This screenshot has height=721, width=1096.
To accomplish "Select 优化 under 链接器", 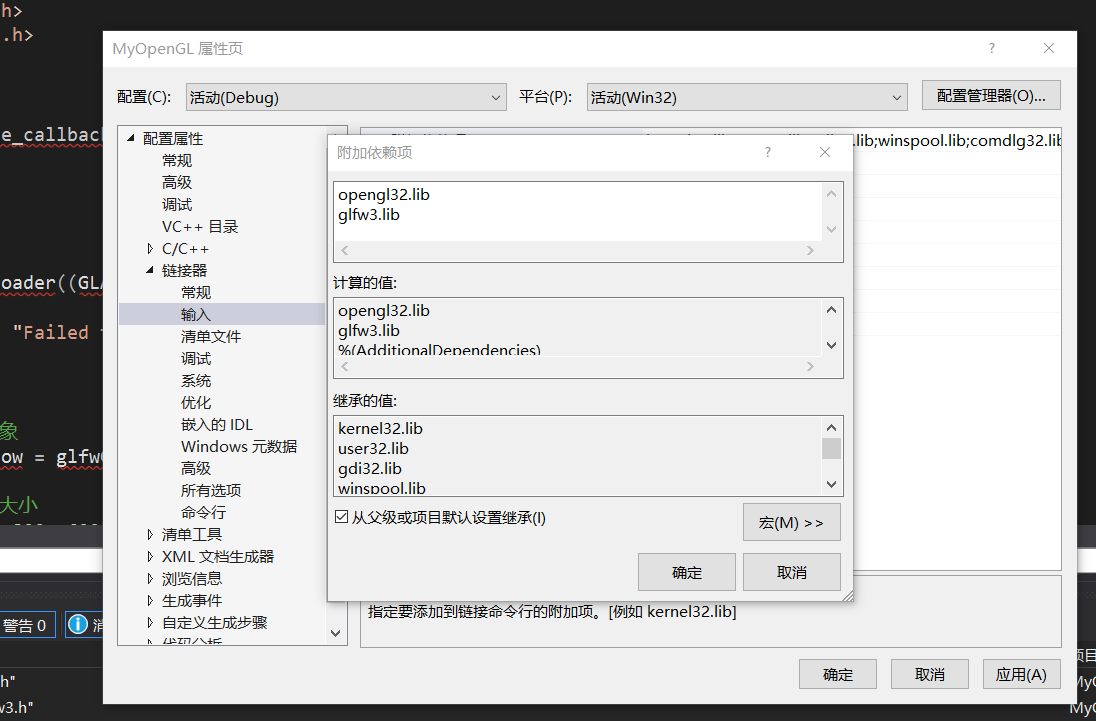I will (x=196, y=402).
